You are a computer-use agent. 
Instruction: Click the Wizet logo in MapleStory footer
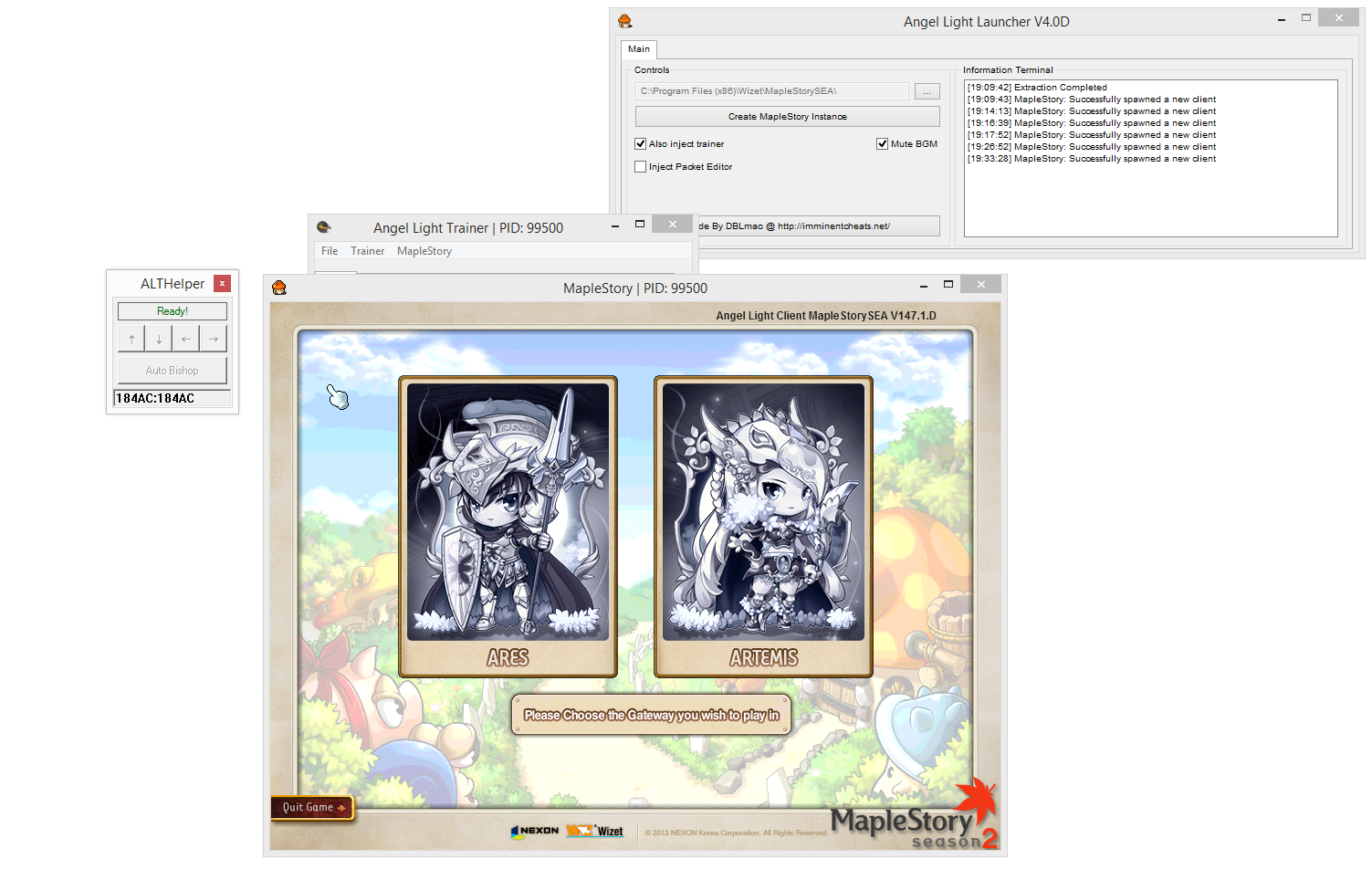[594, 831]
